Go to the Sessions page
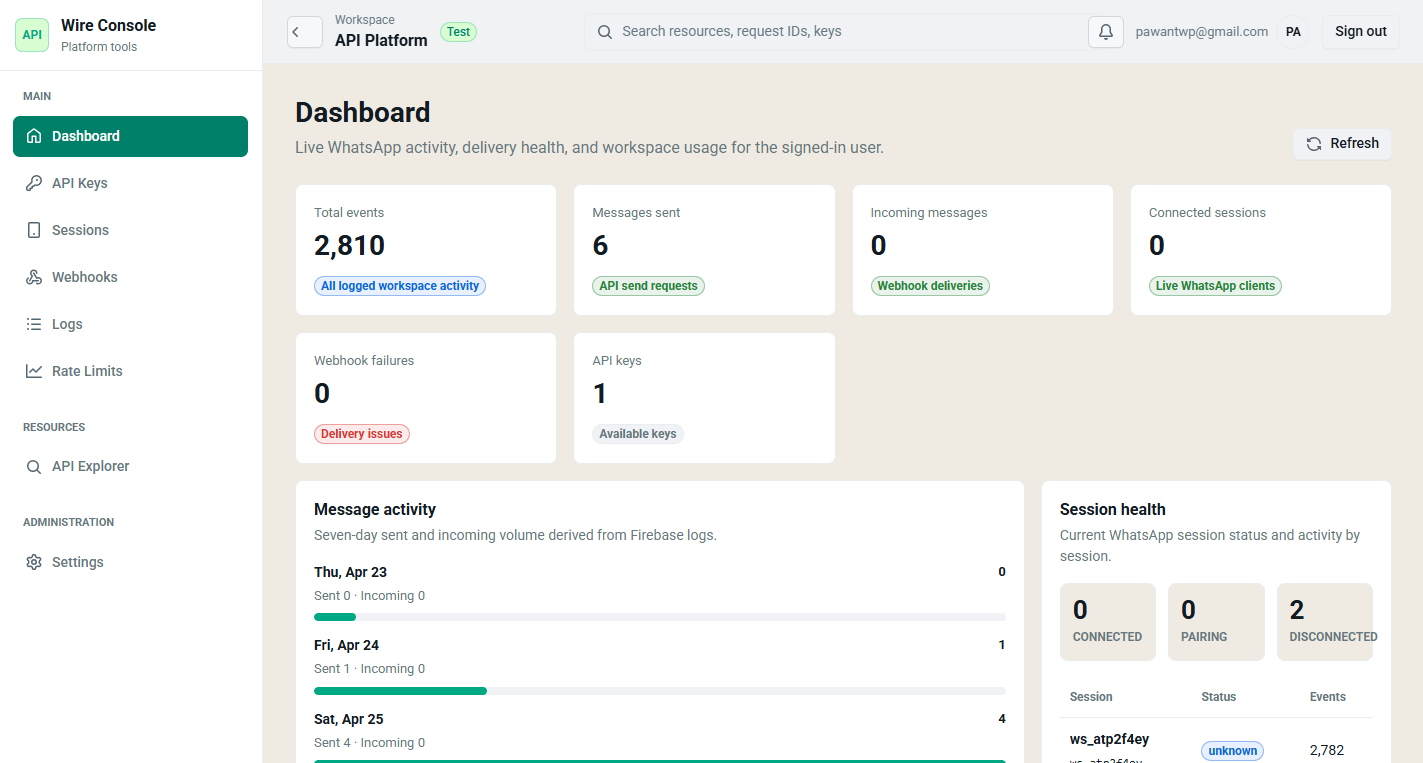This screenshot has width=1423, height=763. [130, 230]
